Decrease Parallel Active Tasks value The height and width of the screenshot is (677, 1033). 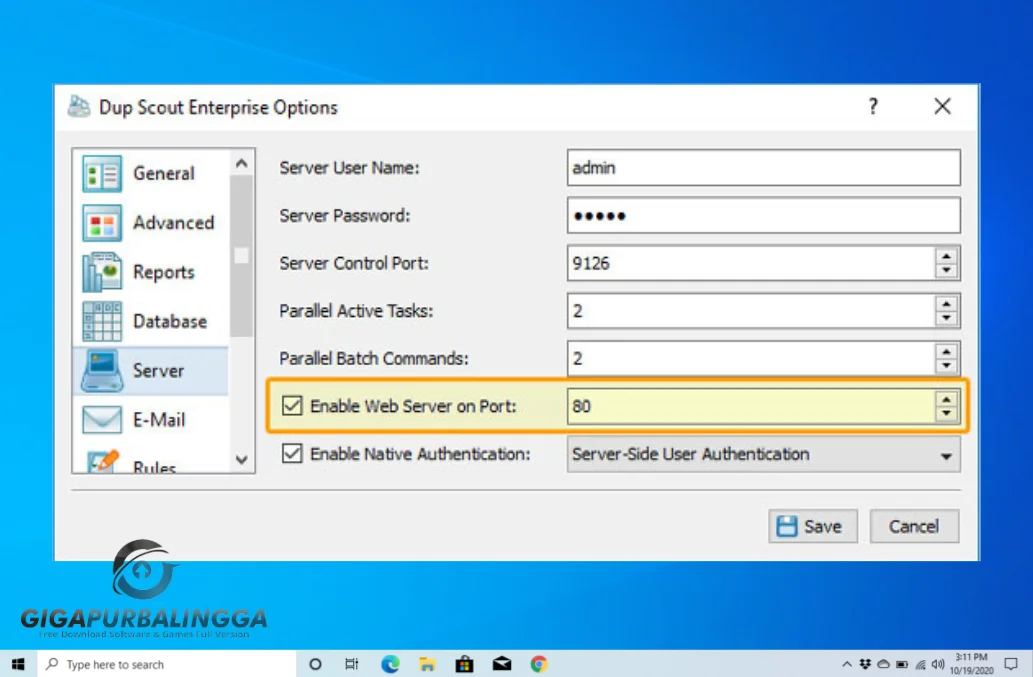point(946,318)
